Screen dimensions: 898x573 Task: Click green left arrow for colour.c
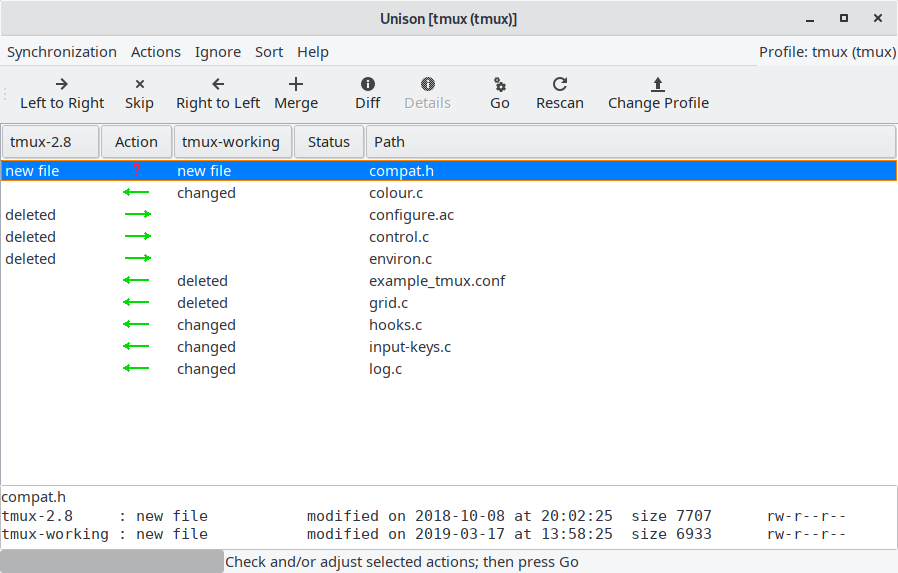[x=136, y=192]
